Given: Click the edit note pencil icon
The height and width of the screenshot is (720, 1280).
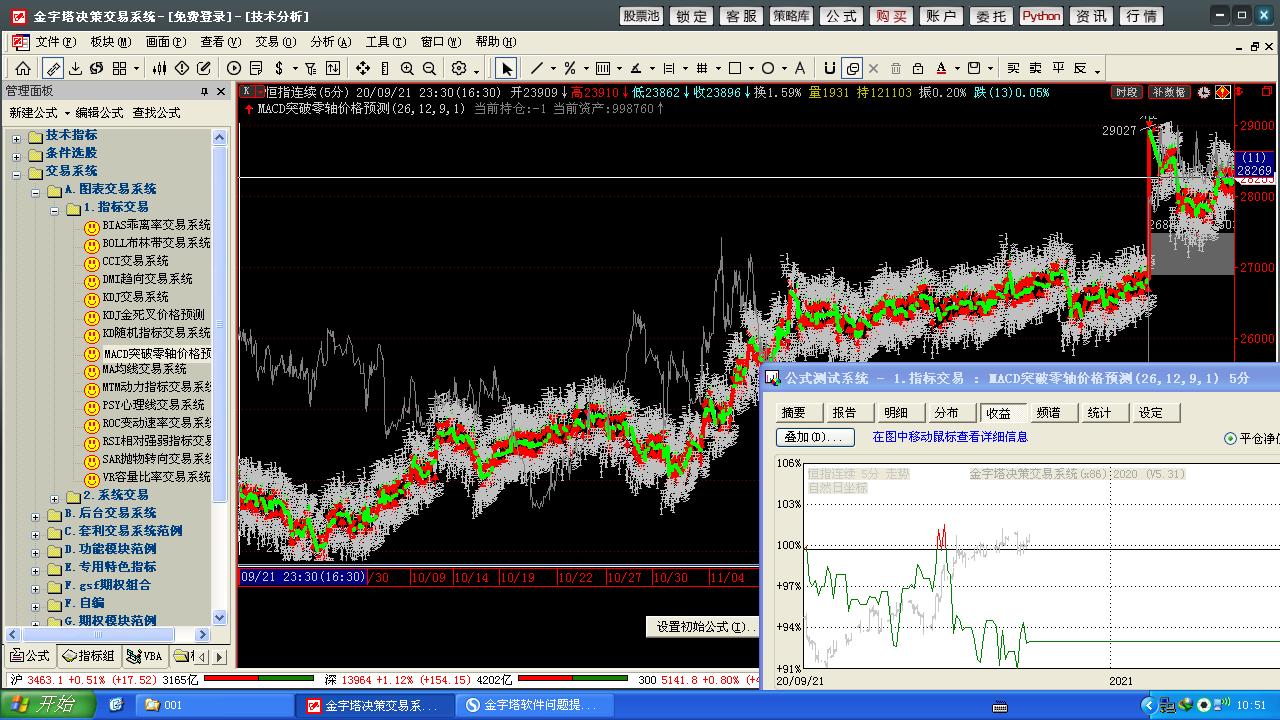Looking at the screenshot, I should pyautogui.click(x=204, y=68).
